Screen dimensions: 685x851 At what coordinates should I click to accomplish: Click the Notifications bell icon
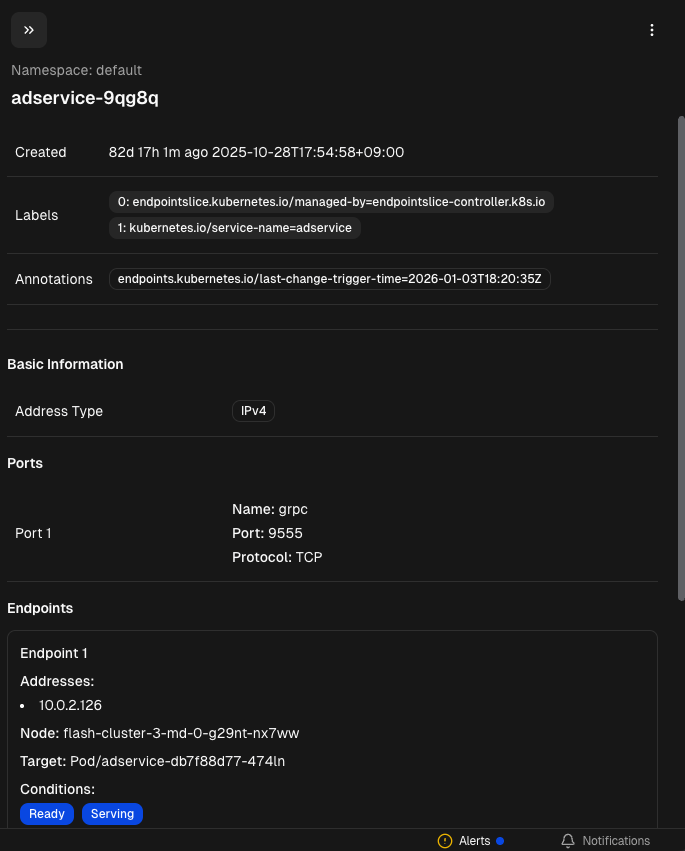coord(568,841)
